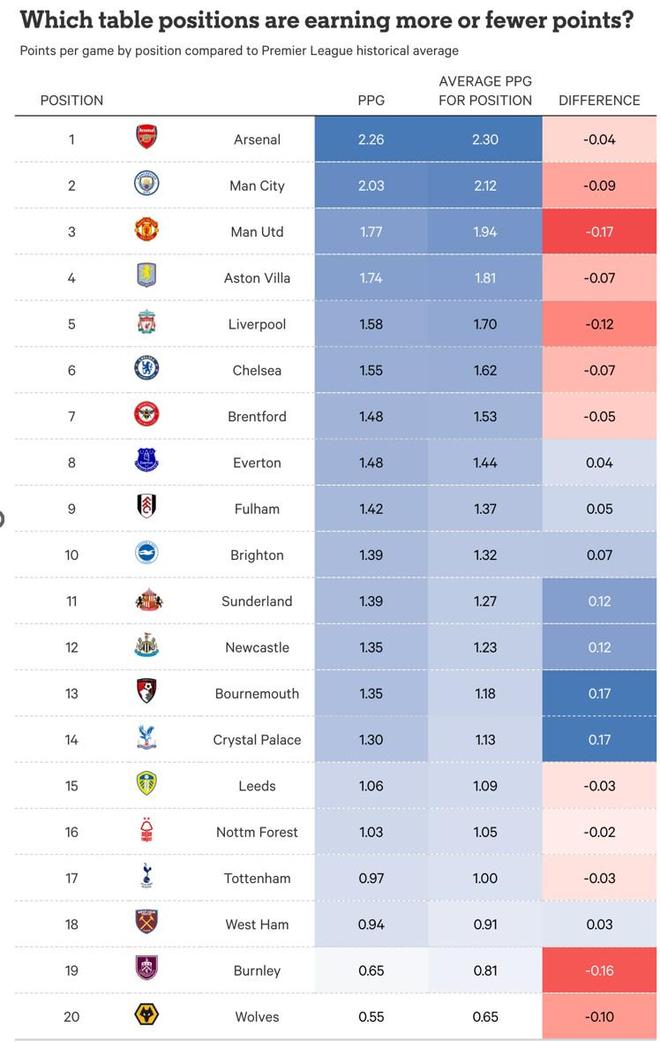Click the AVERAGE PPG FOR POSITION header
The image size is (660, 1042).
(485, 91)
